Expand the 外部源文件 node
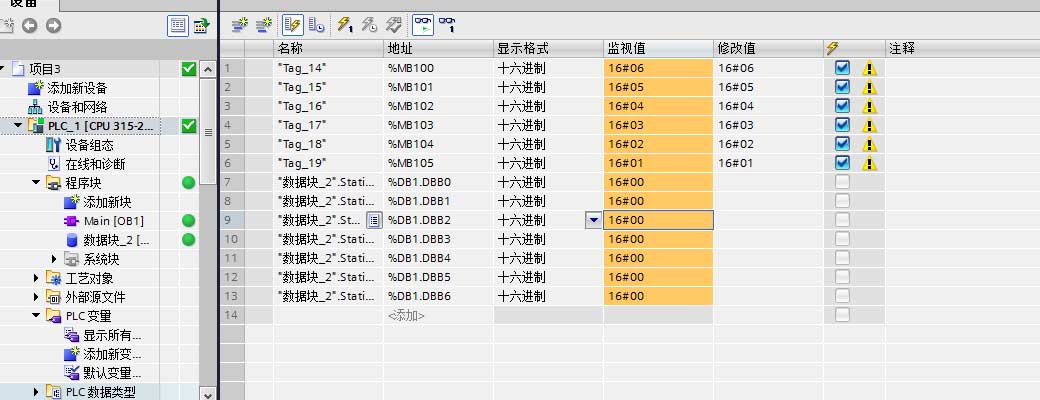This screenshot has width=1040, height=400. click(36, 297)
